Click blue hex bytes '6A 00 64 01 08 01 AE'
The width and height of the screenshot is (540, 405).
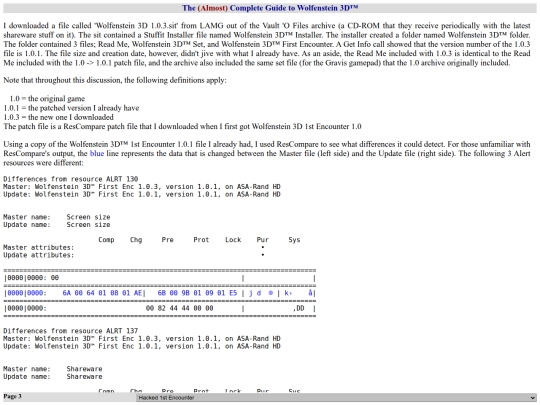click(102, 293)
